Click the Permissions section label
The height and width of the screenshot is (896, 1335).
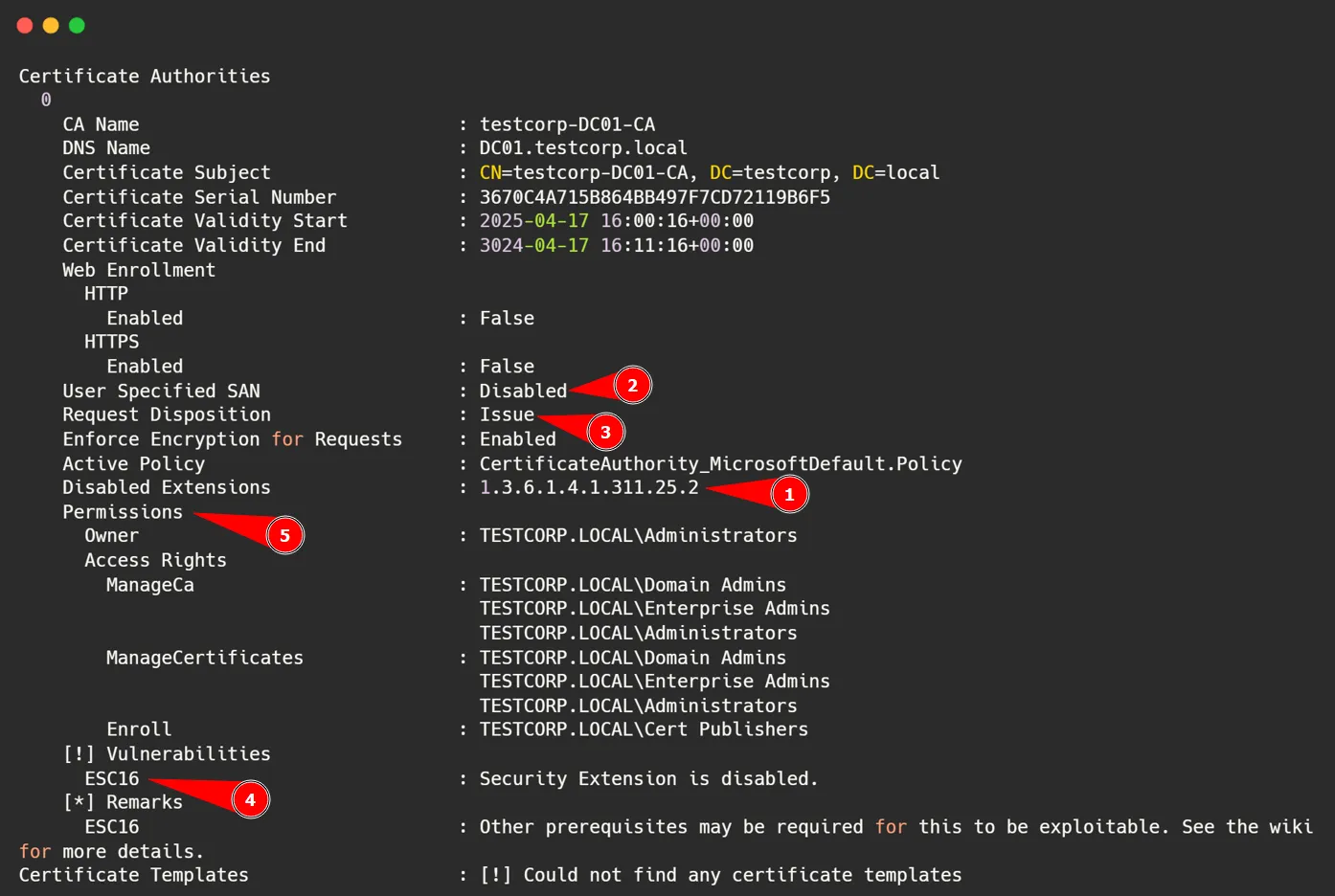[123, 512]
